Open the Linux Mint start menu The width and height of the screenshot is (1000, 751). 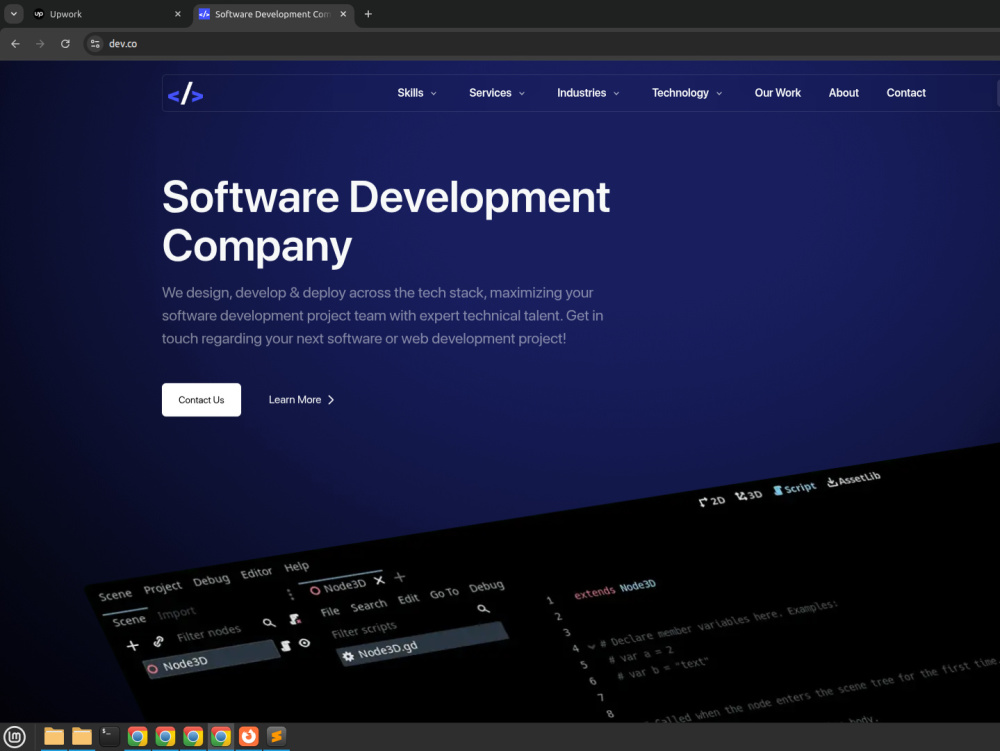point(14,737)
